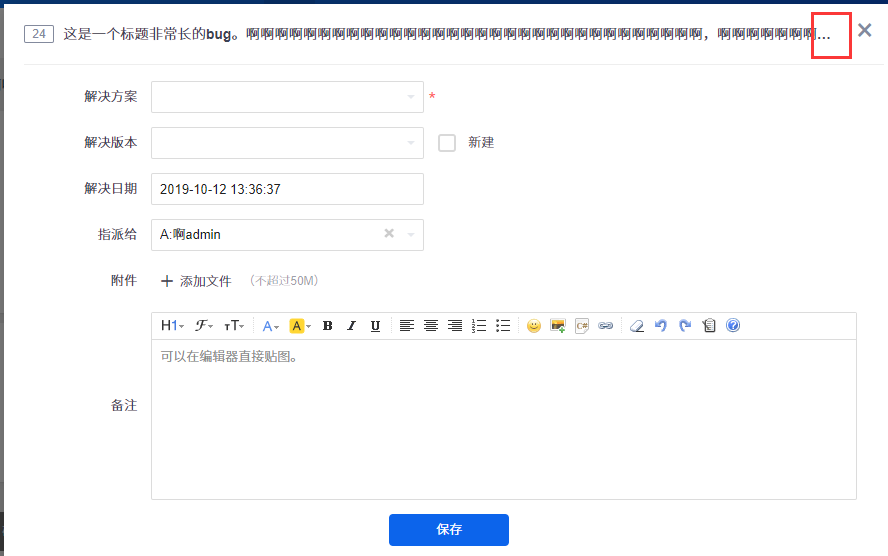Align text right
This screenshot has width=888, height=556.
(455, 326)
